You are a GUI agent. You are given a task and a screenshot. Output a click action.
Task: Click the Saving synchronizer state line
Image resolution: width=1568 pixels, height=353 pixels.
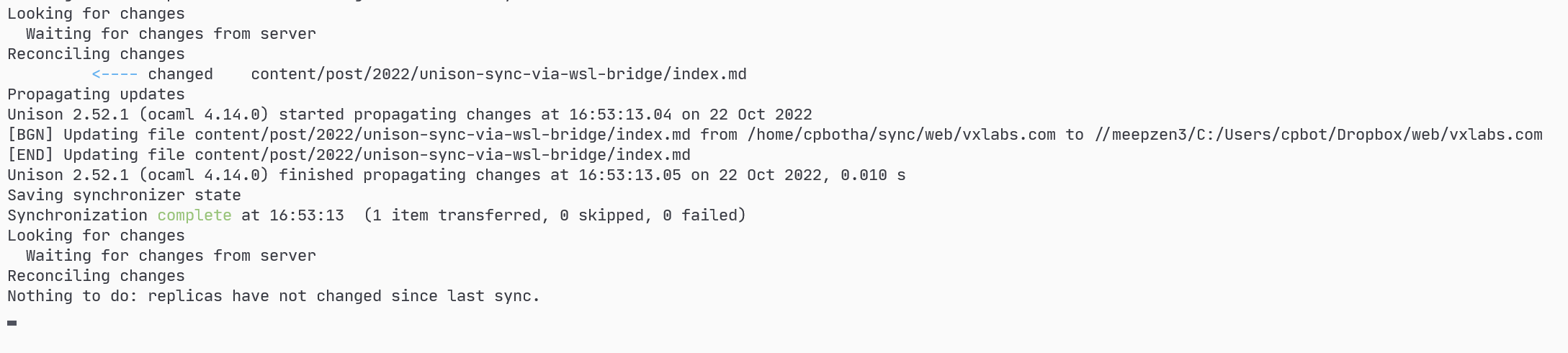124,195
